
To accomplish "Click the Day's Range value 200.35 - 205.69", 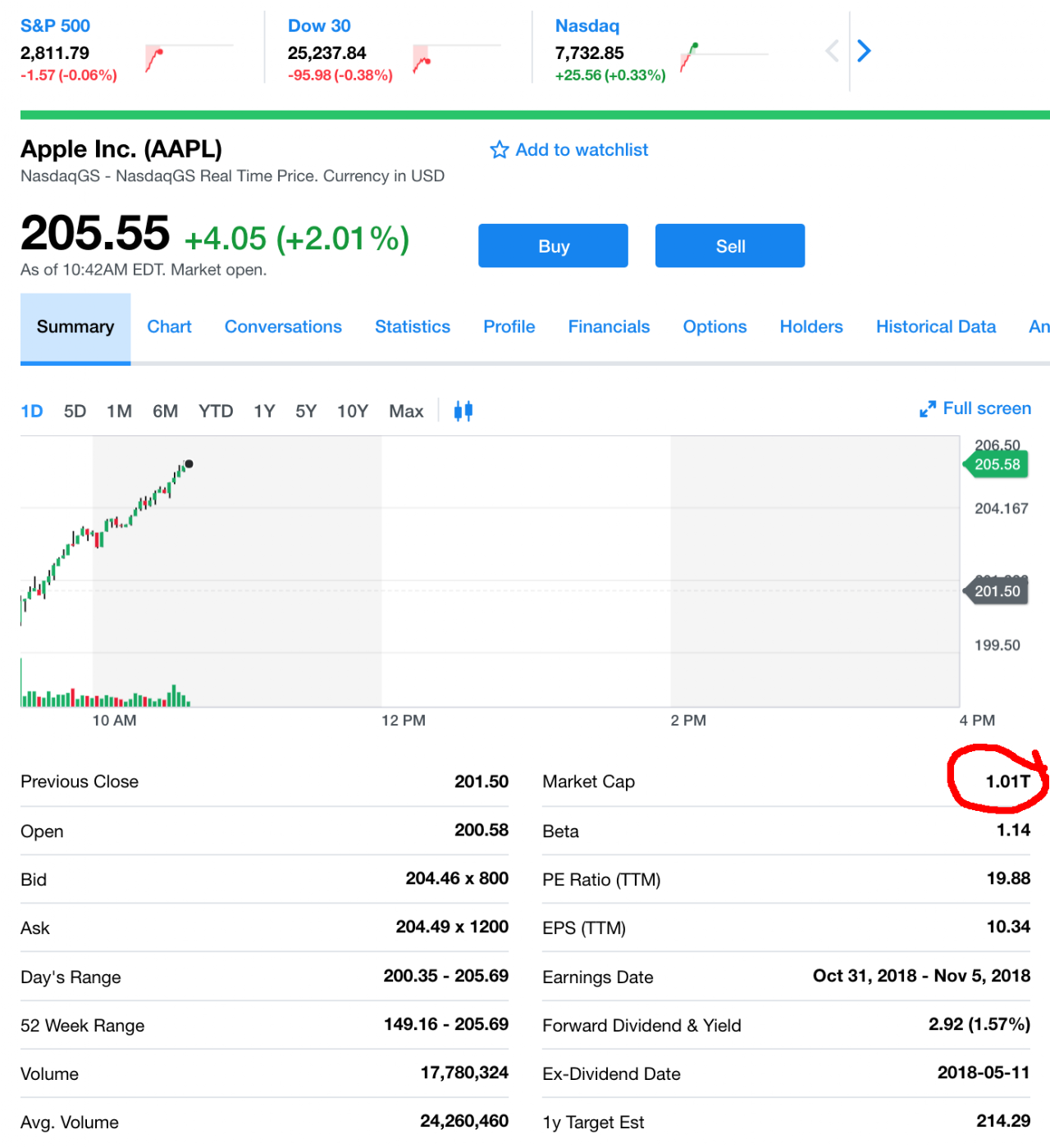I will 446,976.
